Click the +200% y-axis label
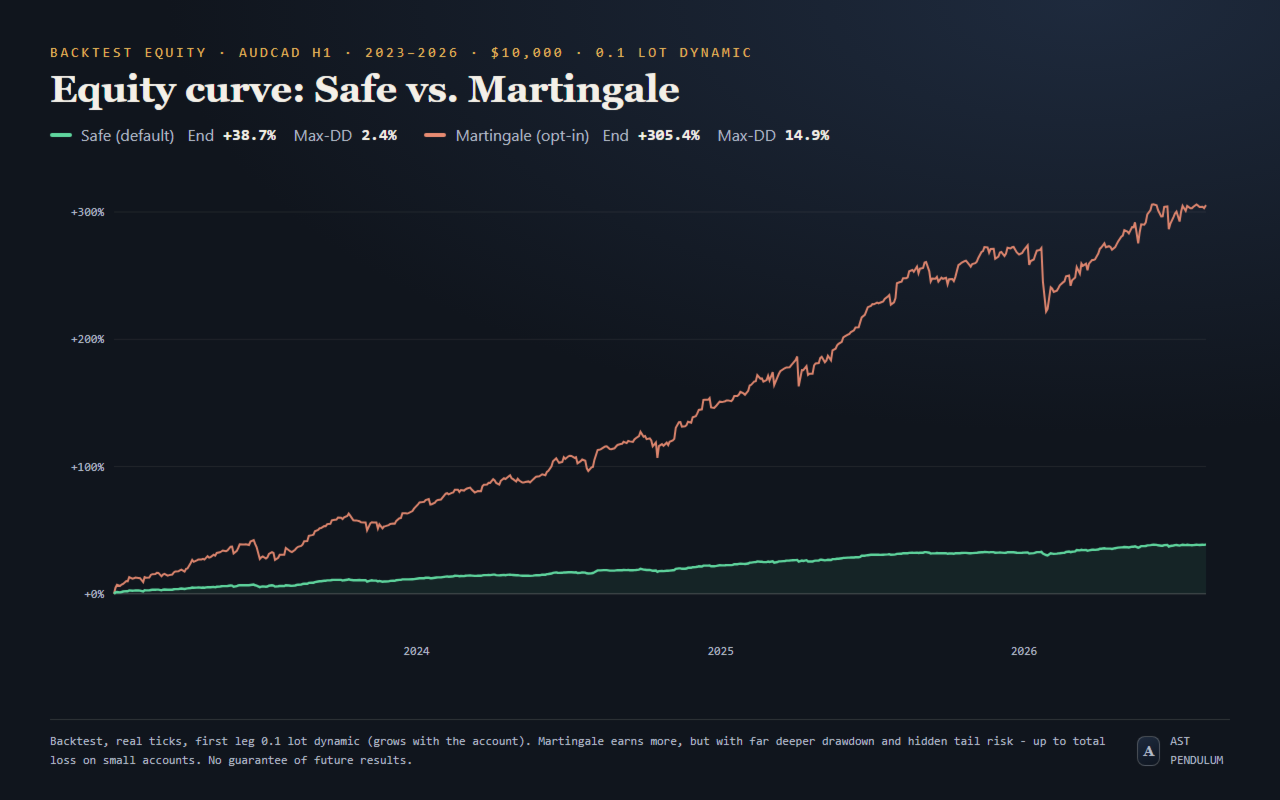 87,339
